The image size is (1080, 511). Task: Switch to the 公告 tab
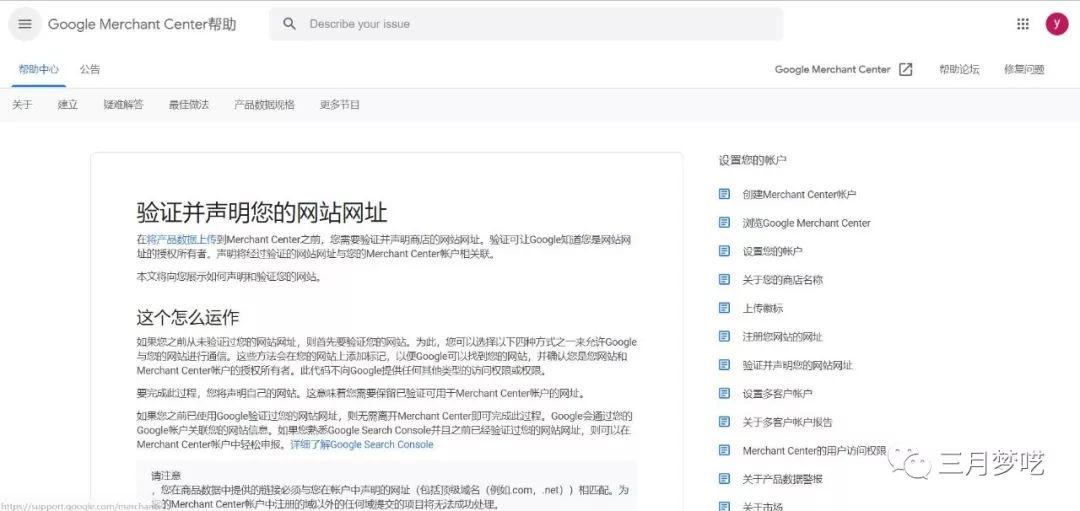pos(90,70)
